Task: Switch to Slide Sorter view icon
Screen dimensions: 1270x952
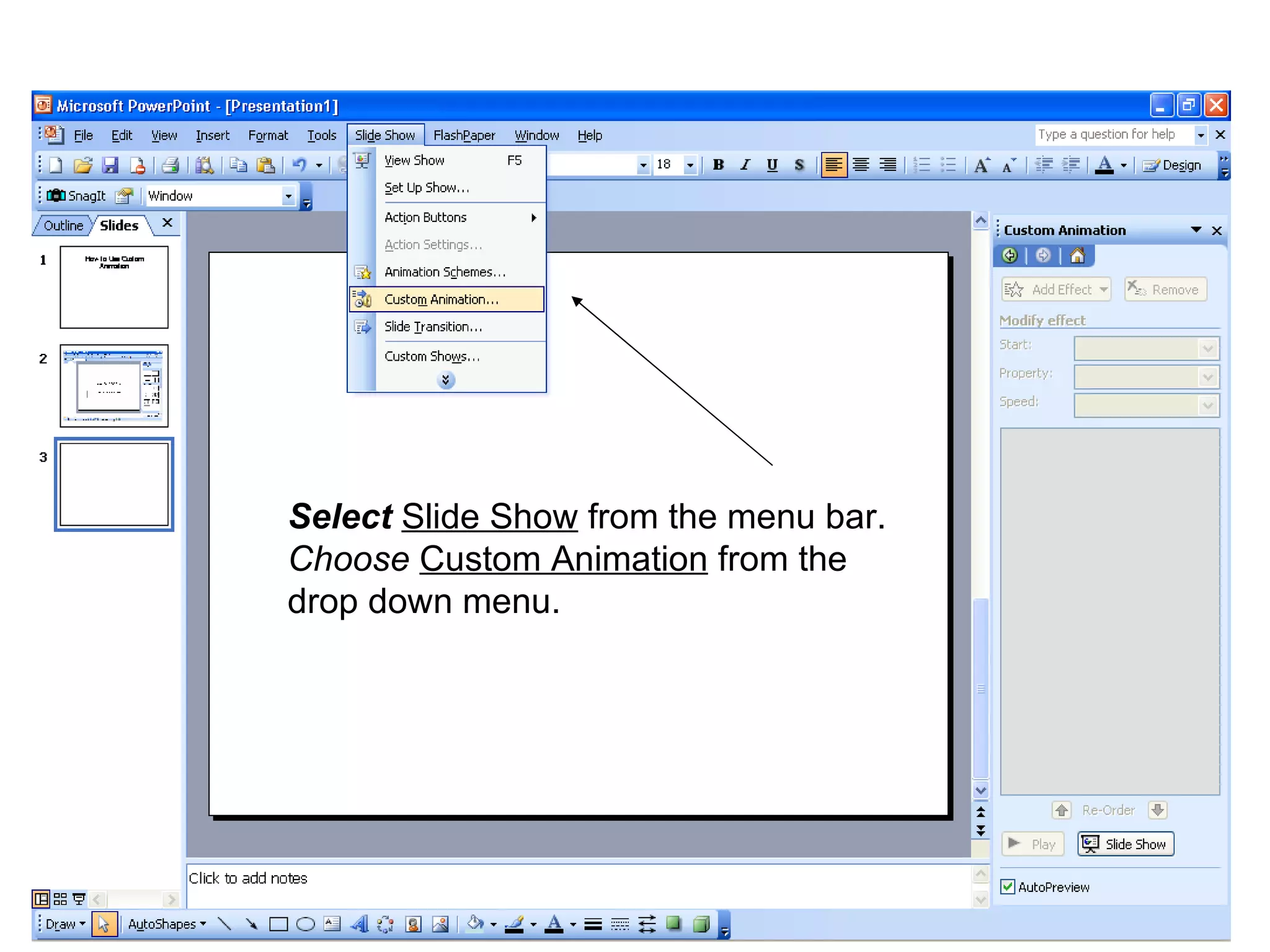Action: click(60, 899)
